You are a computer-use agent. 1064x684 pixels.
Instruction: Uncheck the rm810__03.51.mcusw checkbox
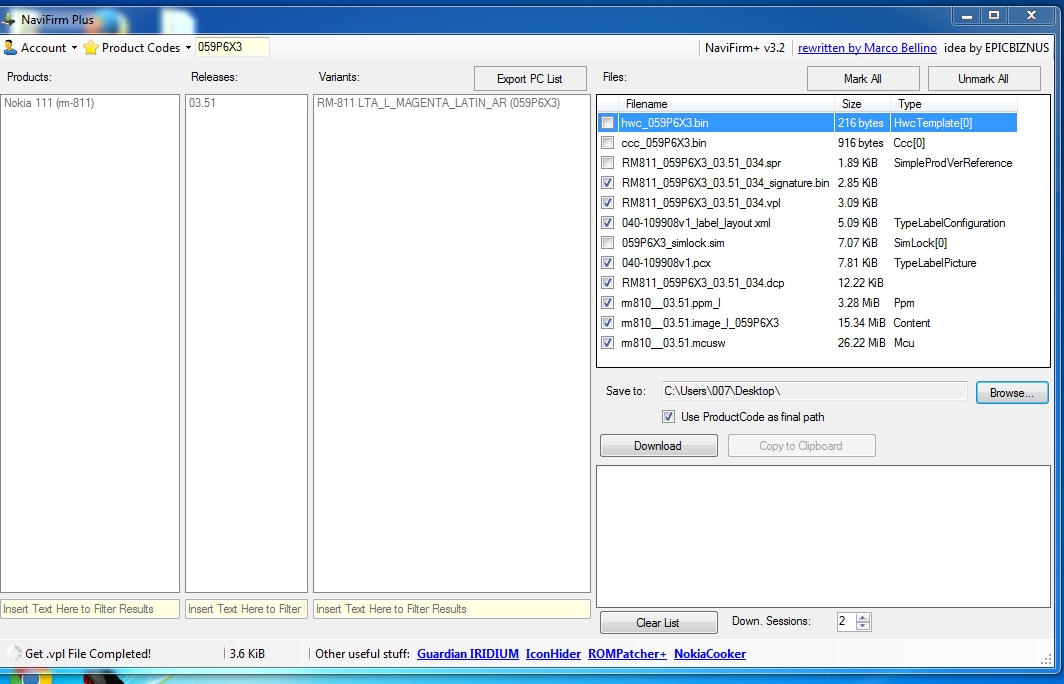tap(607, 343)
